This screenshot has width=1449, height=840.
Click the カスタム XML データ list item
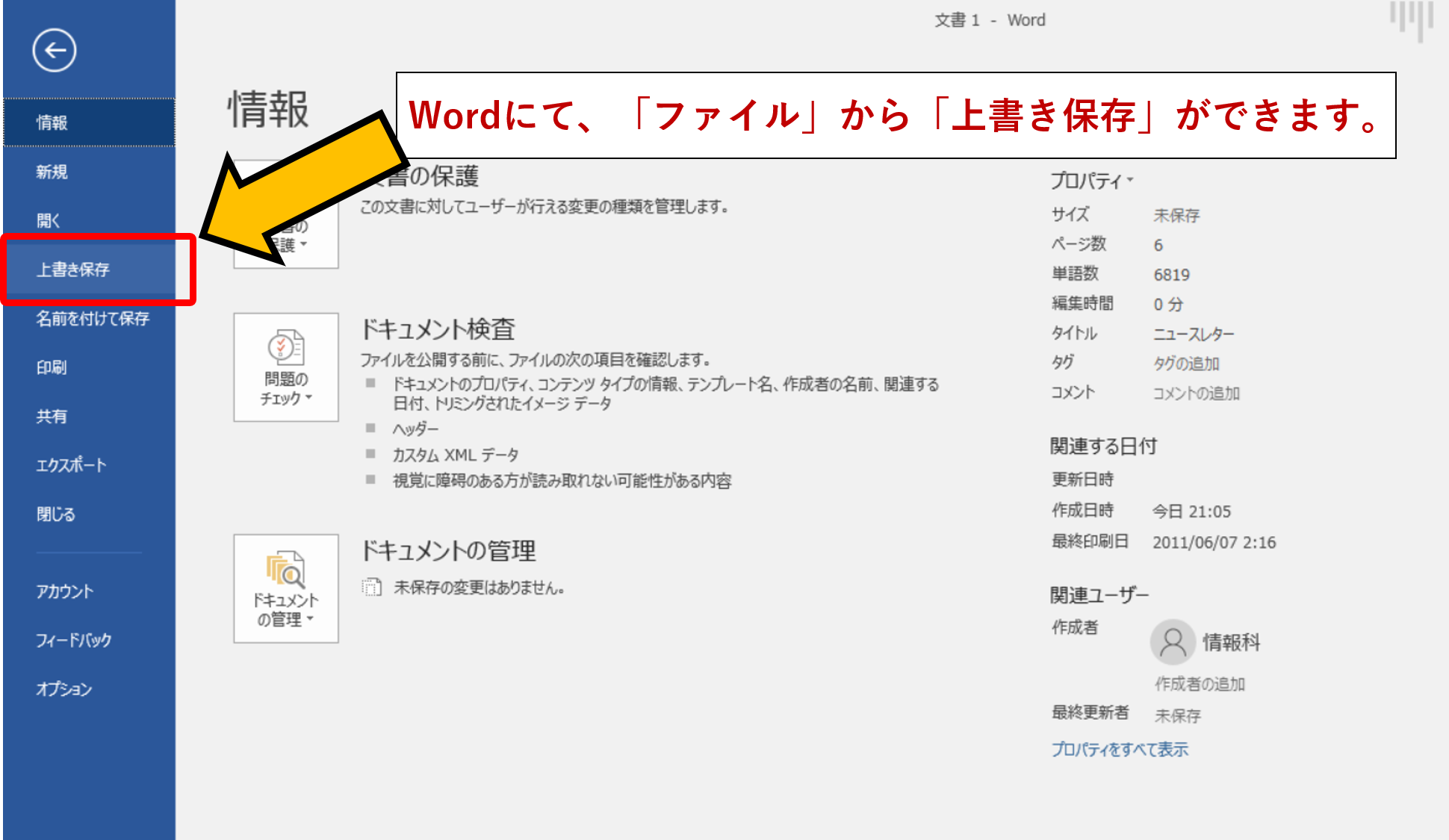[455, 455]
